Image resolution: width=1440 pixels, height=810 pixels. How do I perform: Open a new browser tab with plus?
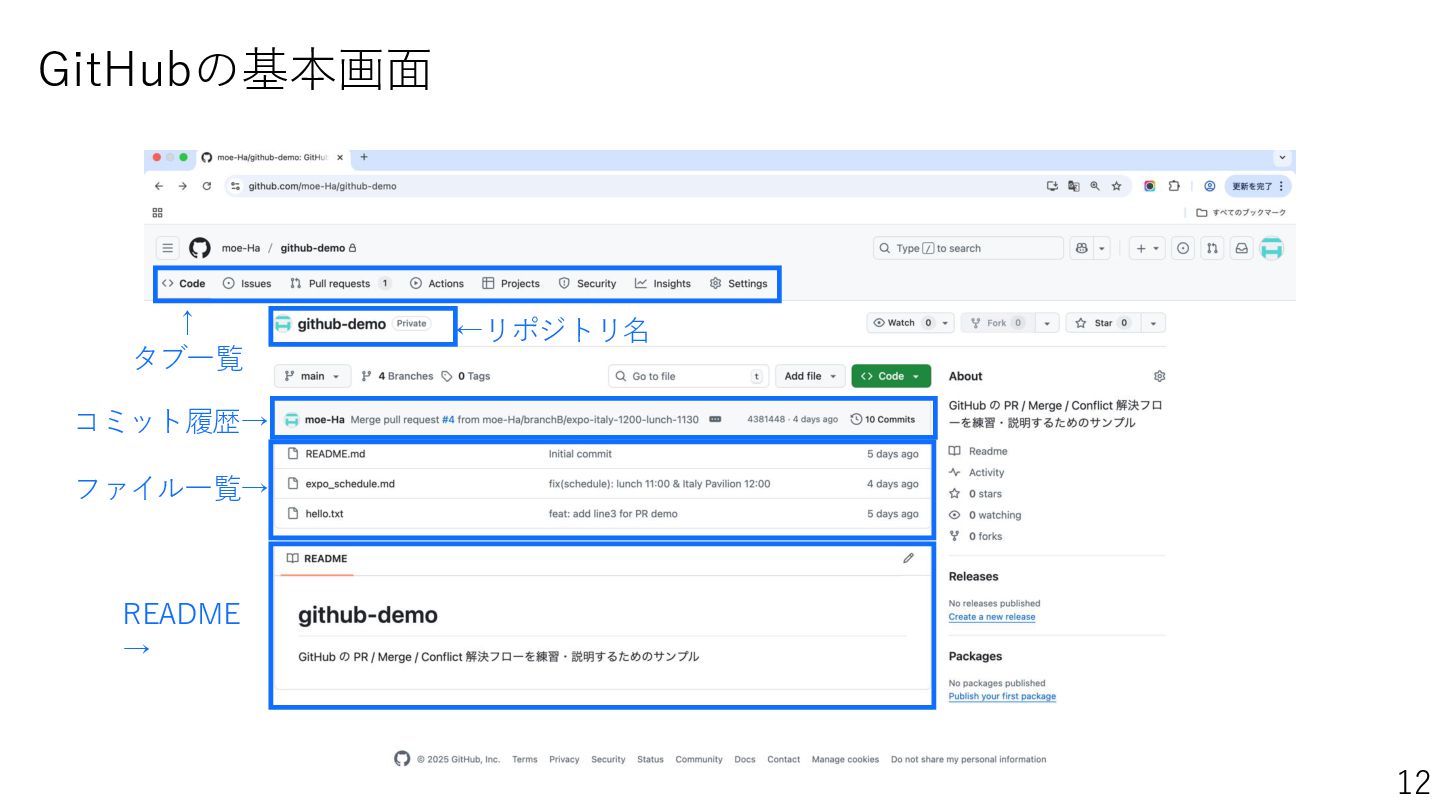(x=364, y=157)
